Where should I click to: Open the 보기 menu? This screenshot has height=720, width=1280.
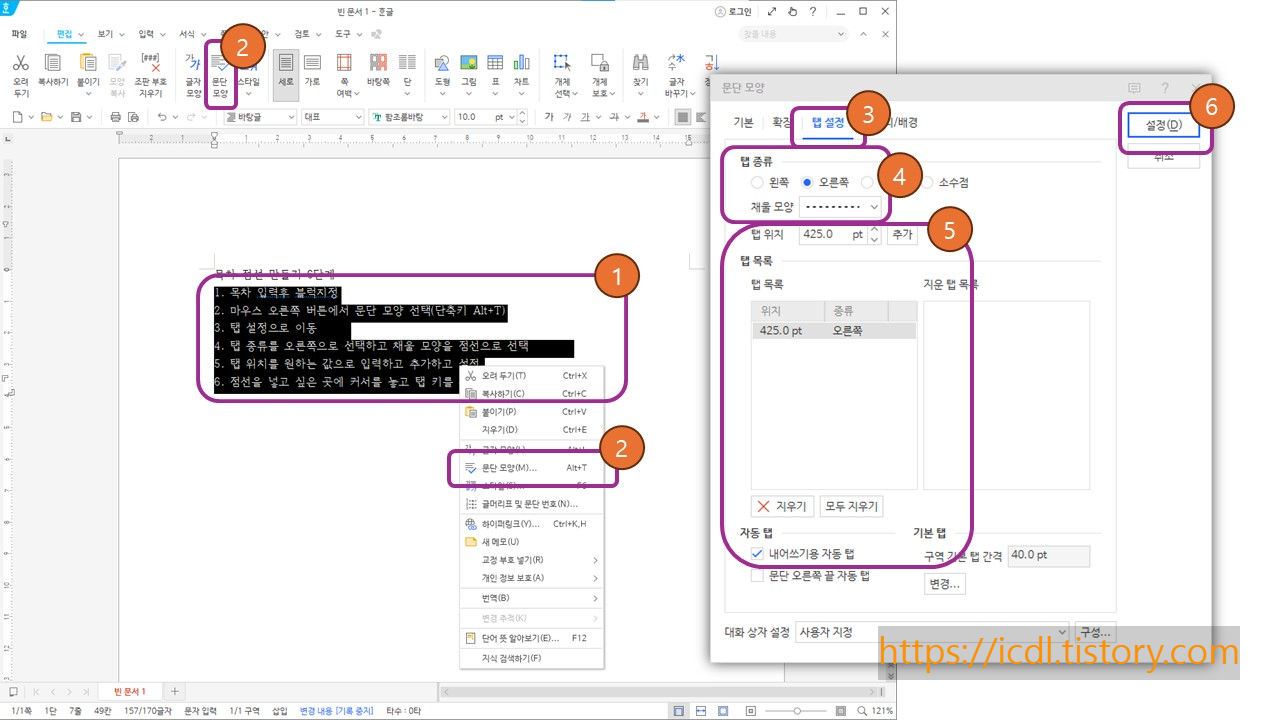coord(105,34)
